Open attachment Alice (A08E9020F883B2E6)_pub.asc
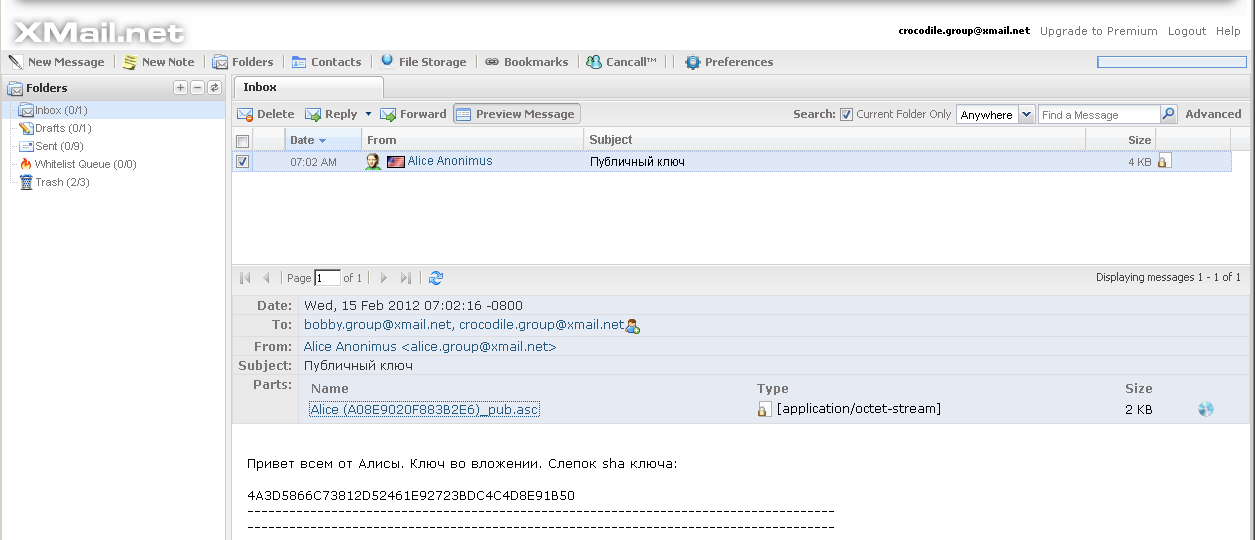 [x=425, y=410]
